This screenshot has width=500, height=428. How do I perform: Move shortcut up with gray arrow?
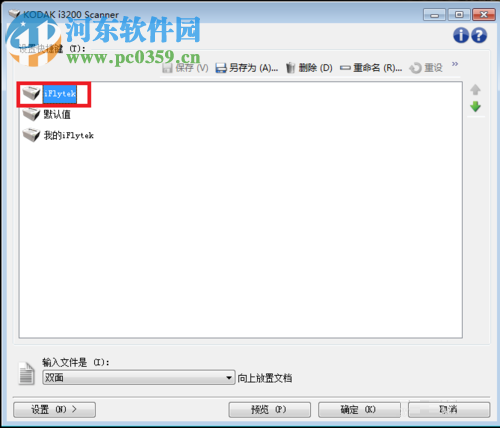tap(475, 89)
